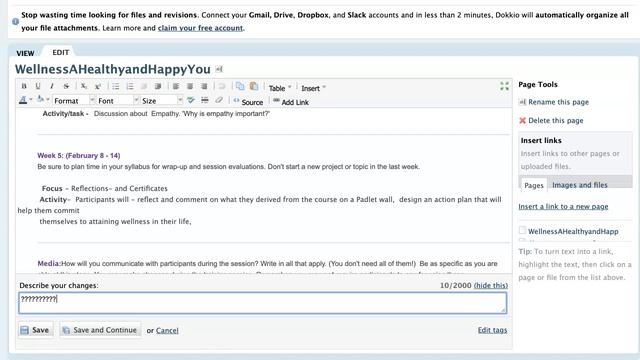View the HTML Source
The image size is (640, 360).
point(248,102)
